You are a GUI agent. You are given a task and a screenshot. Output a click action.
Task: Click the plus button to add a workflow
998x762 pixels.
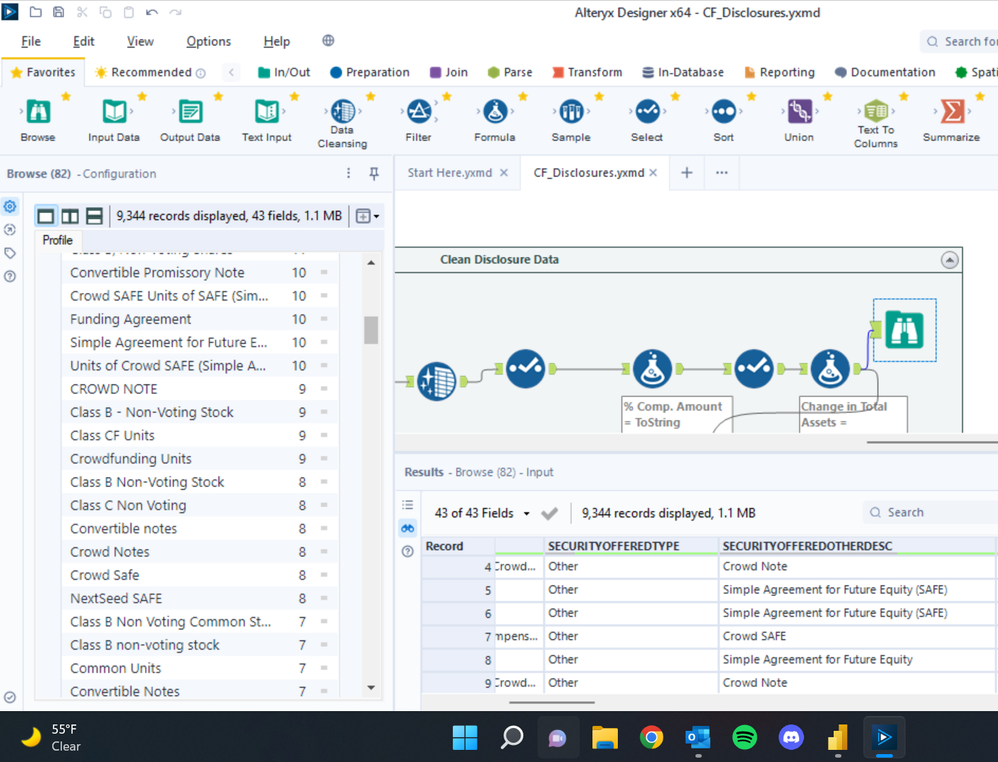686,172
